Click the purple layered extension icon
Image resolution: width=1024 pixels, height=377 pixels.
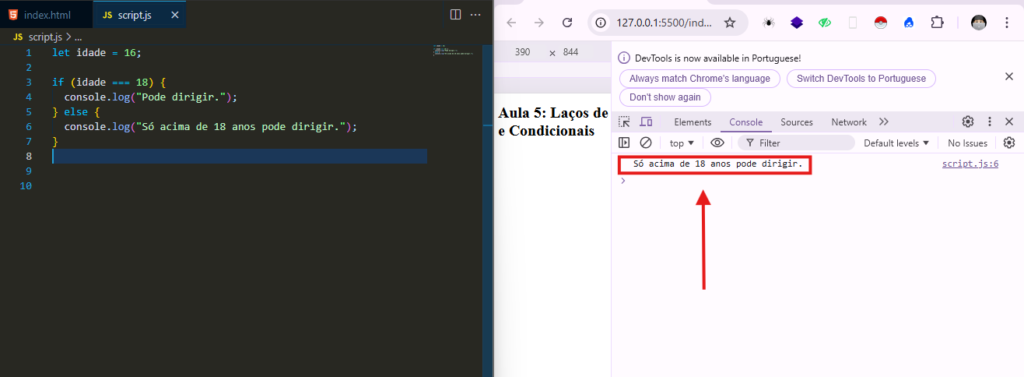pyautogui.click(x=796, y=23)
